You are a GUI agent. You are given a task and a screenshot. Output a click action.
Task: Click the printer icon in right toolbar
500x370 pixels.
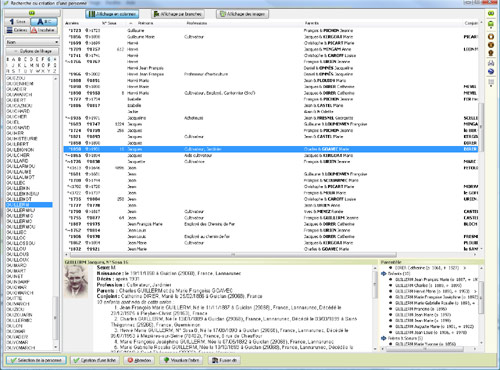[x=491, y=63]
